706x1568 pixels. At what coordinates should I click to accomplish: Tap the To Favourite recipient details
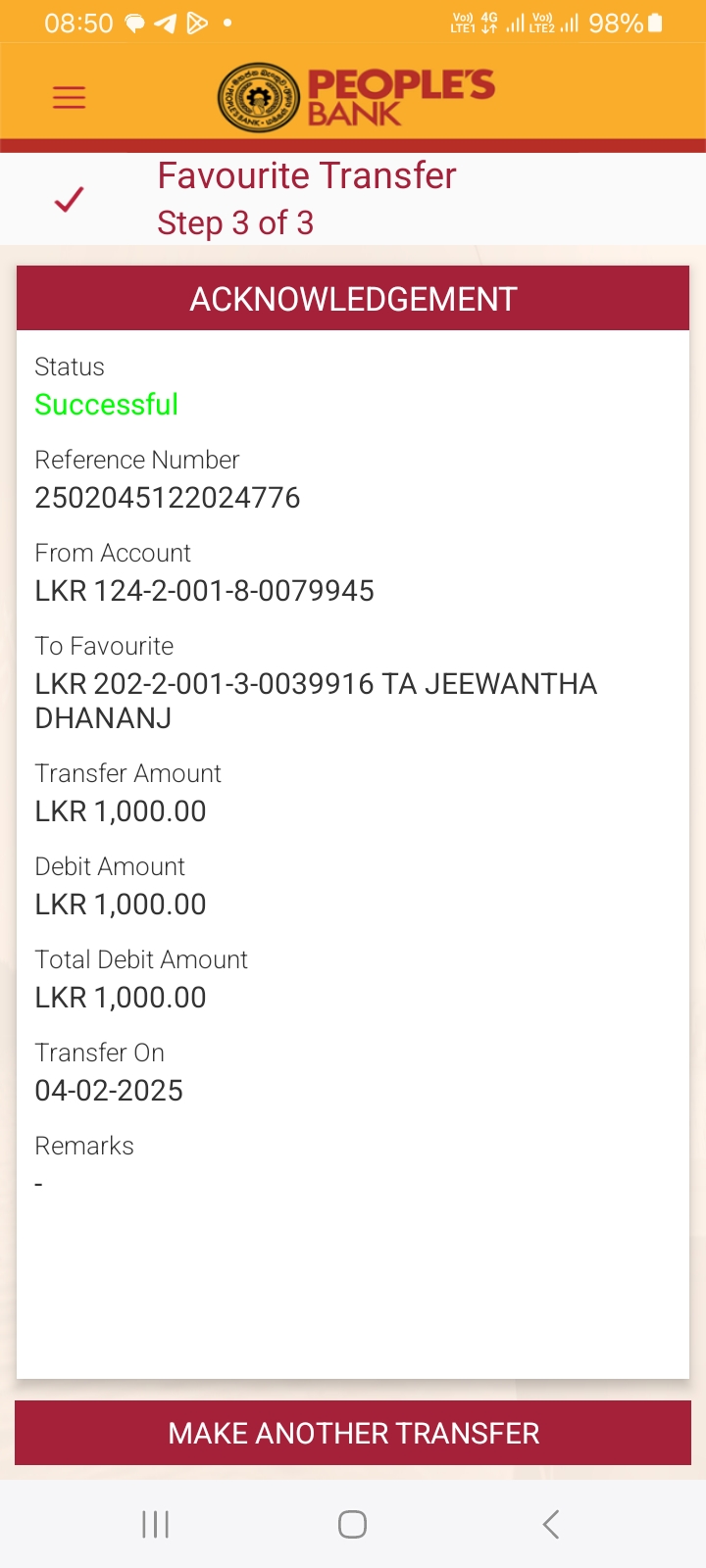coord(316,701)
